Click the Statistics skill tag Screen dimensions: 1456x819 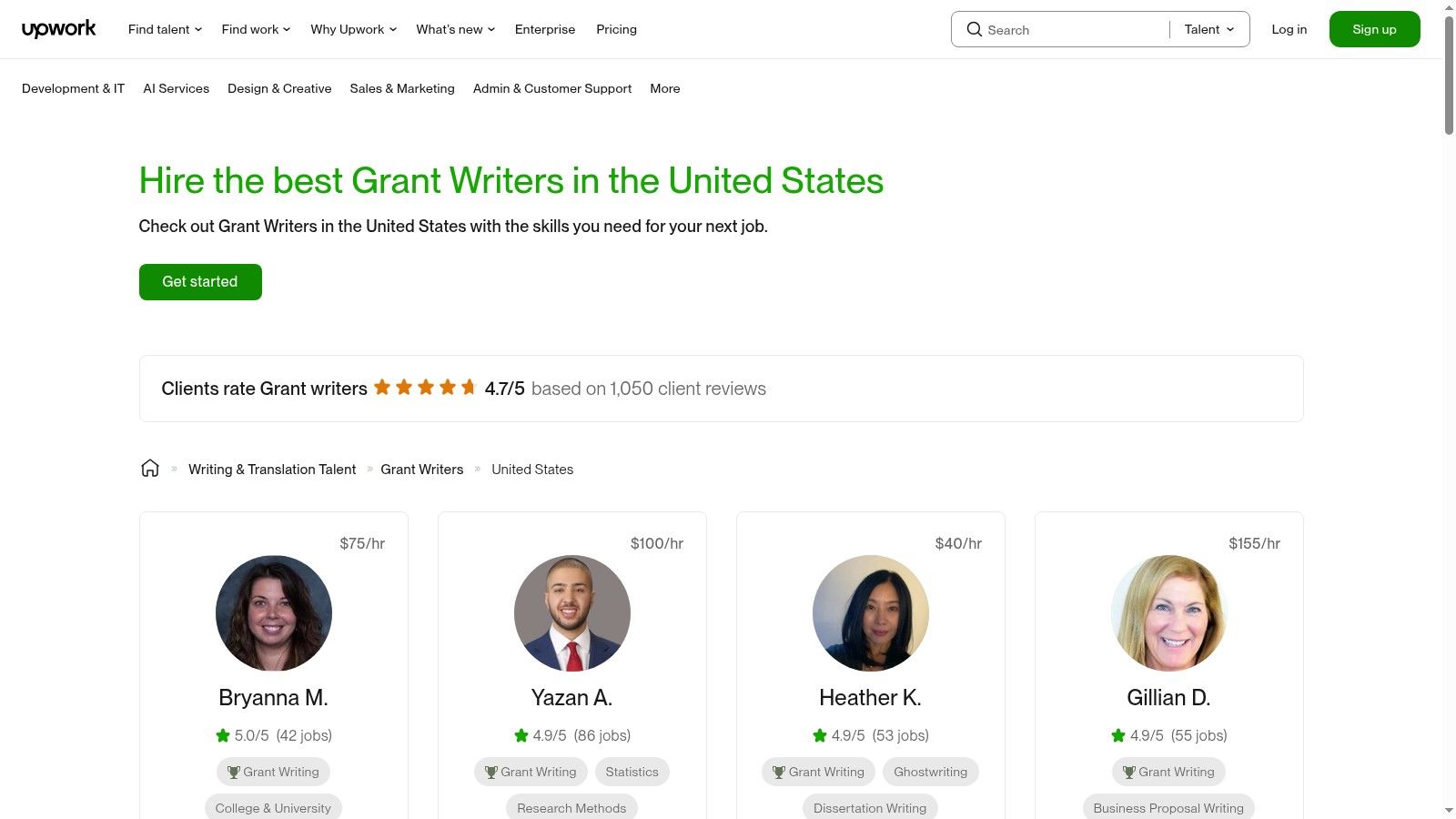632,772
